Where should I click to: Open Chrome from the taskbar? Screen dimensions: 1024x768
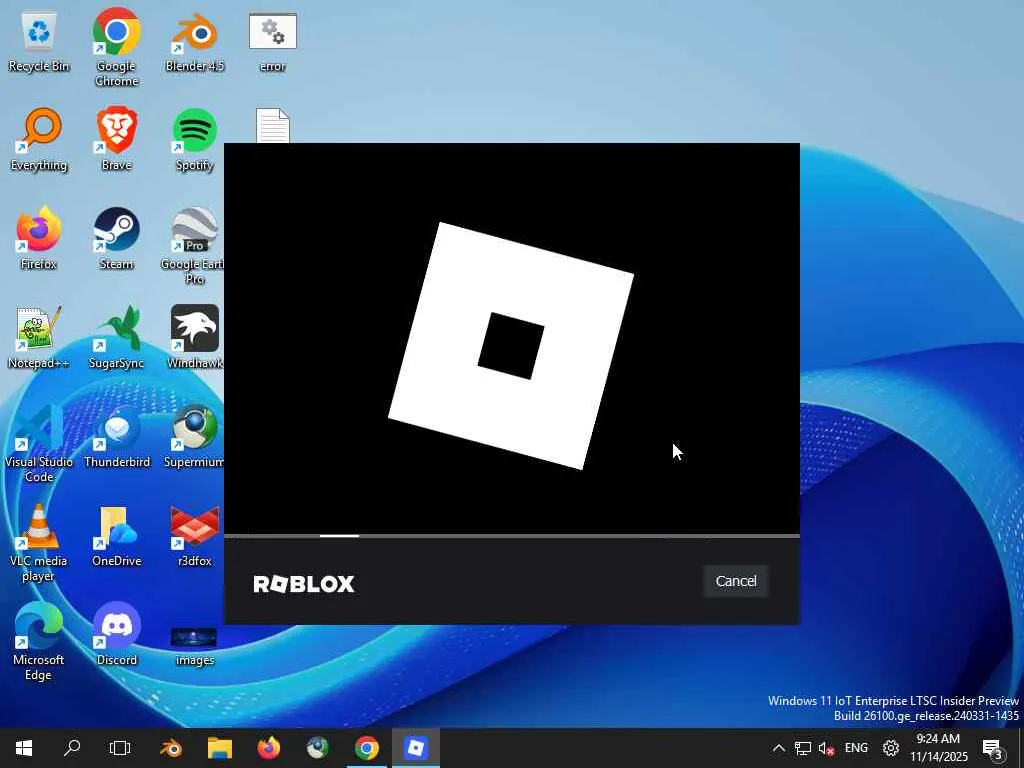[x=367, y=748]
